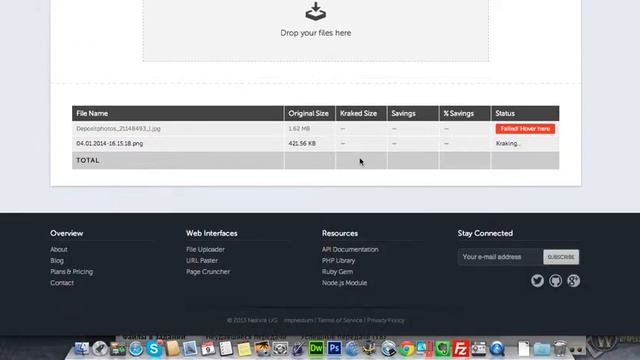Open Finder from the dock
The width and height of the screenshot is (640, 360).
click(x=82, y=349)
